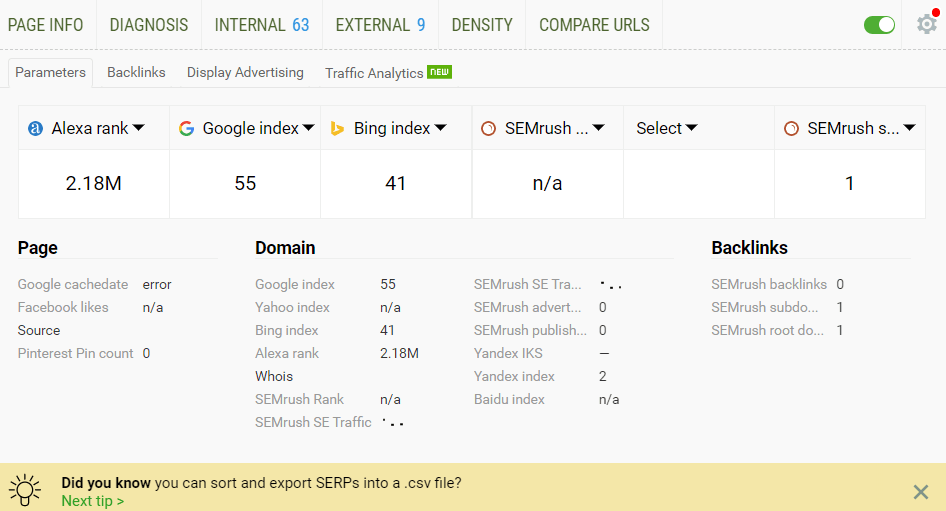Click the lightbulb tip icon
Image resolution: width=946 pixels, height=511 pixels.
coord(25,489)
